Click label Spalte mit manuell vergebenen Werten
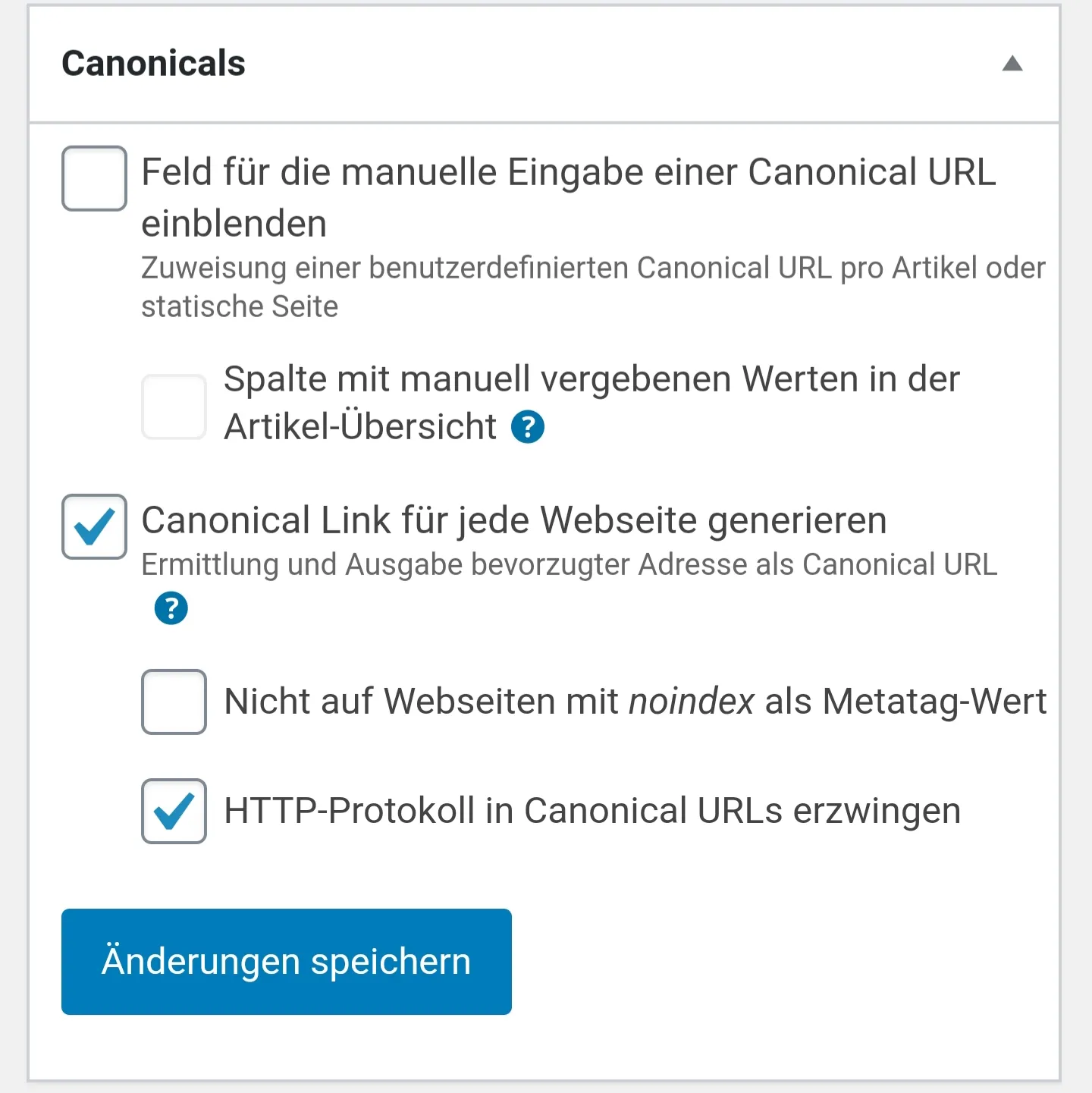The height and width of the screenshot is (1093, 1092). (x=592, y=403)
